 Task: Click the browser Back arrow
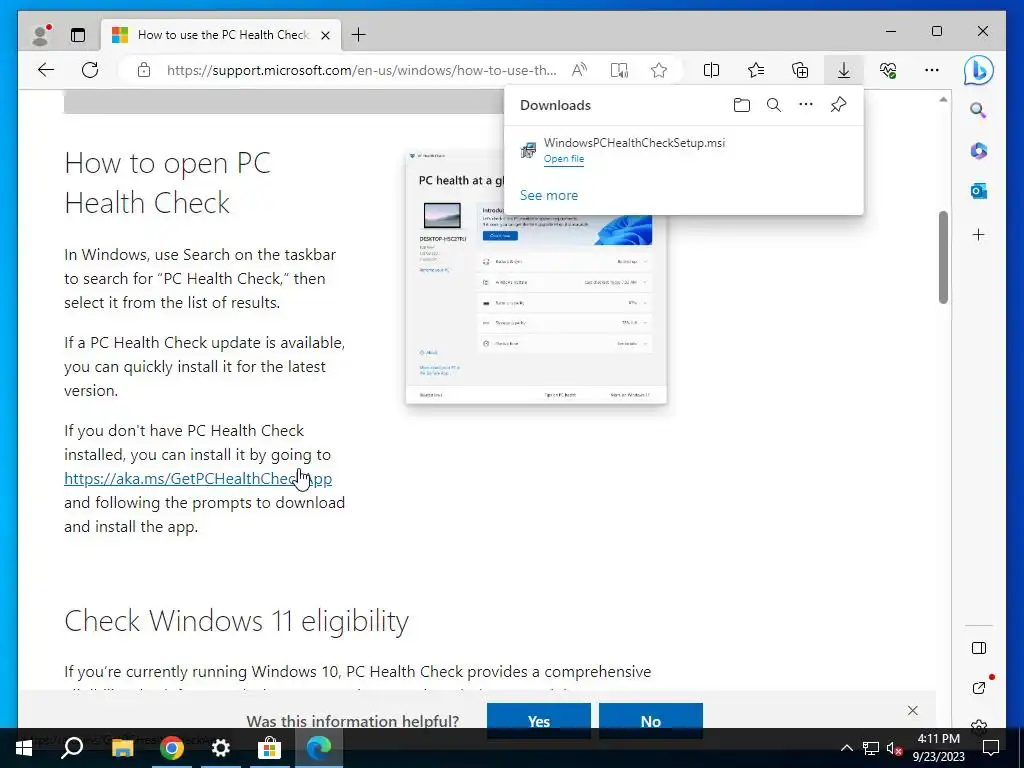pyautogui.click(x=46, y=70)
